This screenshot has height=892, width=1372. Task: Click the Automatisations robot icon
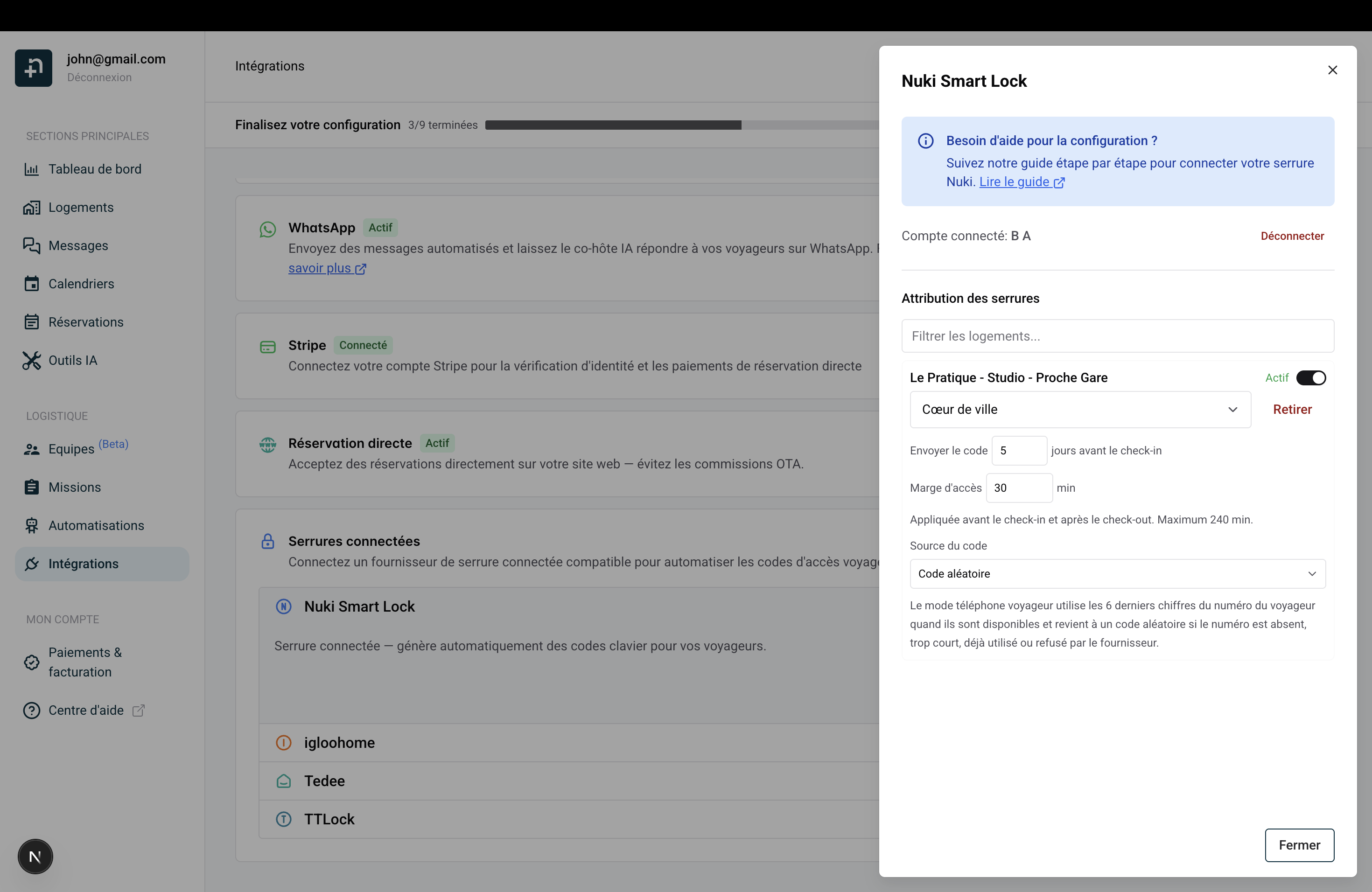pyautogui.click(x=31, y=525)
